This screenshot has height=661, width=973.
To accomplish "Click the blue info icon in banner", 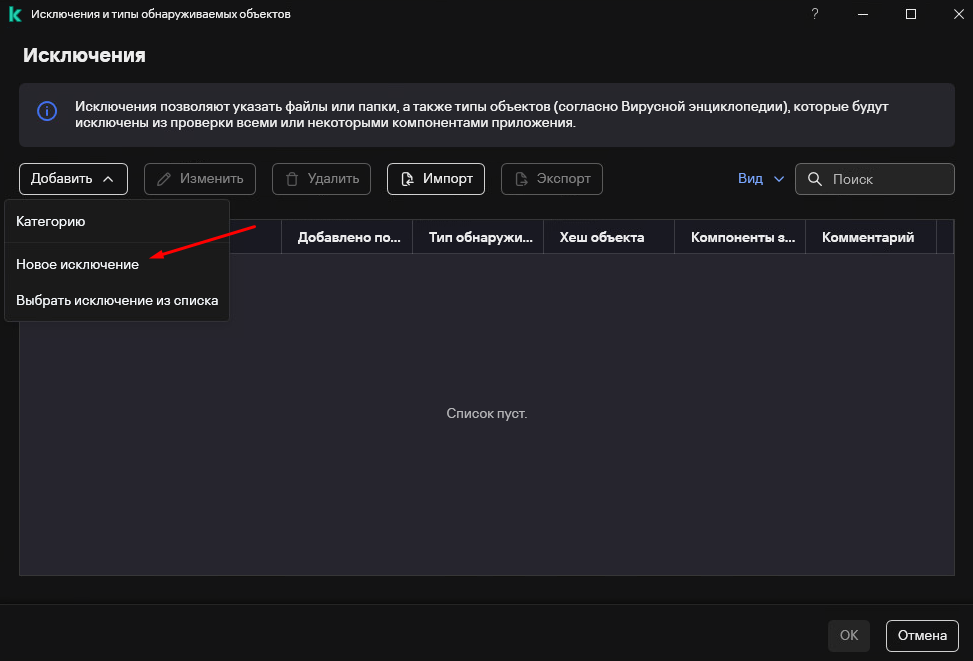I will click(x=47, y=111).
